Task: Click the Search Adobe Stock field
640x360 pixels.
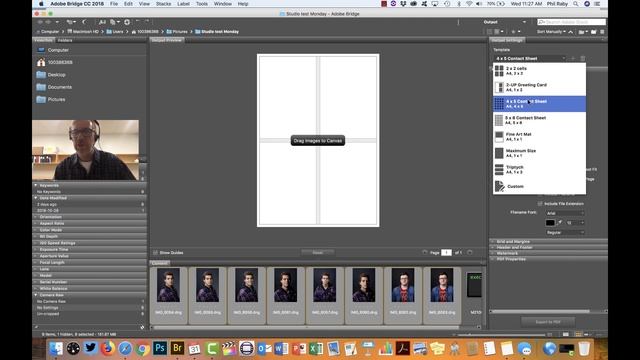Action: (x=571, y=22)
